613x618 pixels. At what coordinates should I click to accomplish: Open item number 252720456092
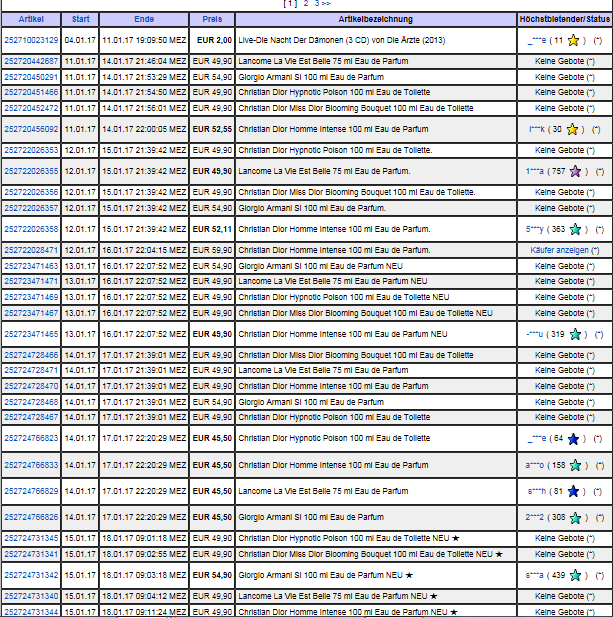pyautogui.click(x=31, y=129)
